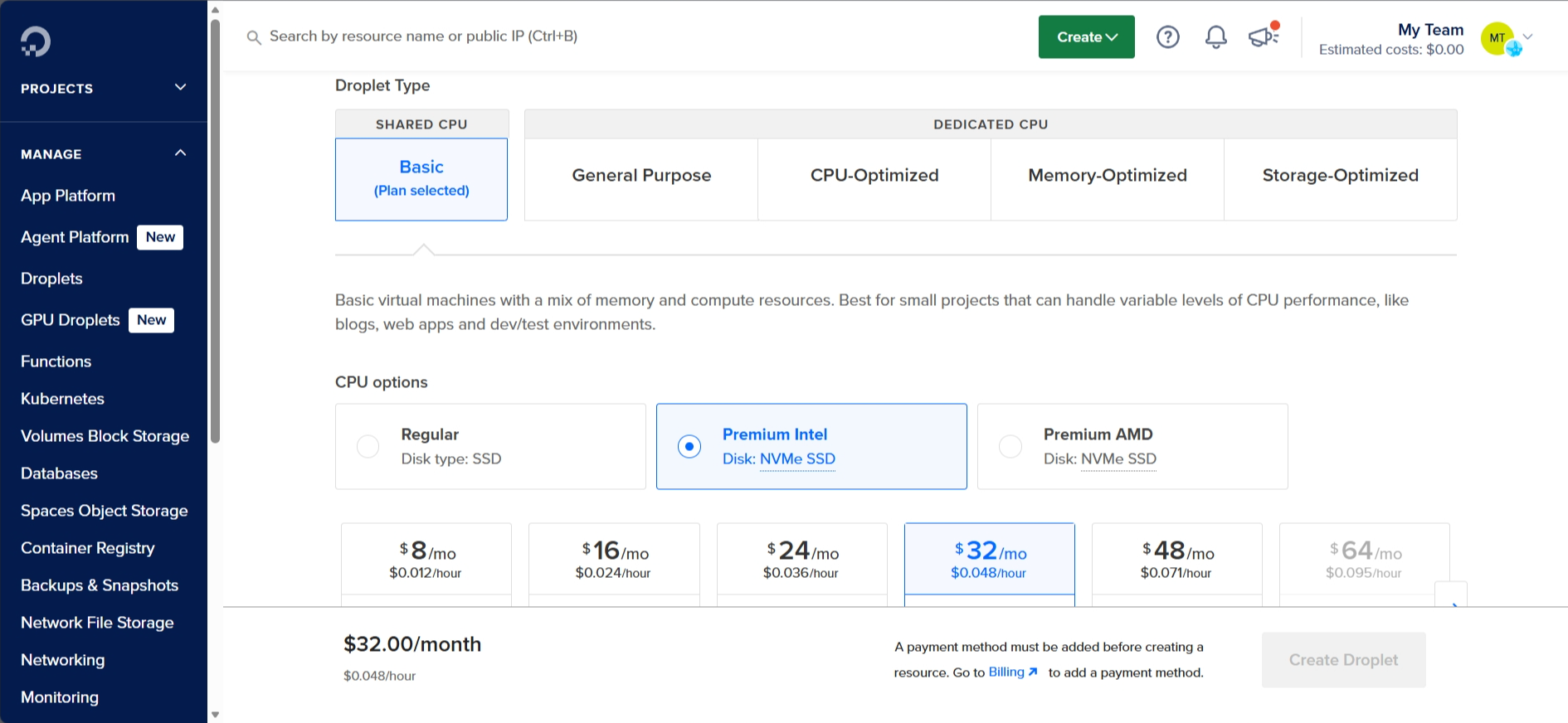This screenshot has width=1568, height=723.
Task: Follow the Billing link
Action: (x=1006, y=672)
